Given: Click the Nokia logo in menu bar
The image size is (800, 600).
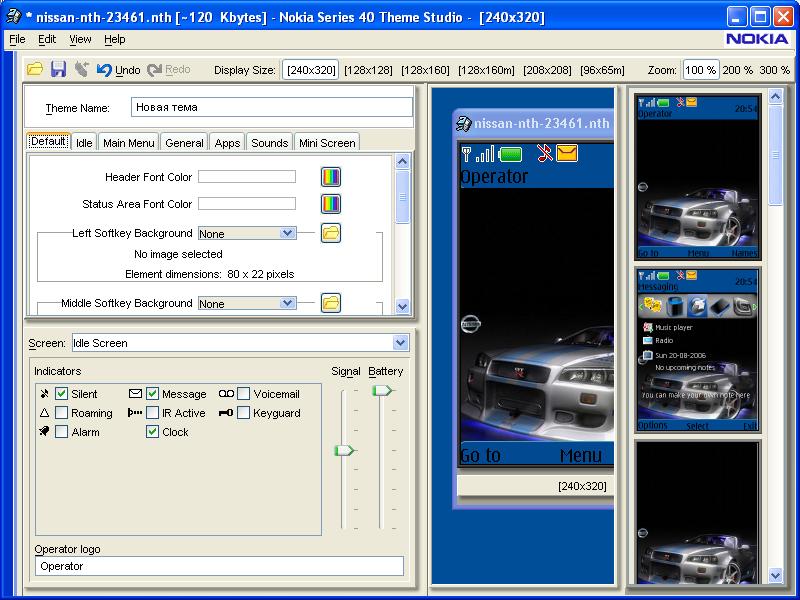Looking at the screenshot, I should 757,39.
